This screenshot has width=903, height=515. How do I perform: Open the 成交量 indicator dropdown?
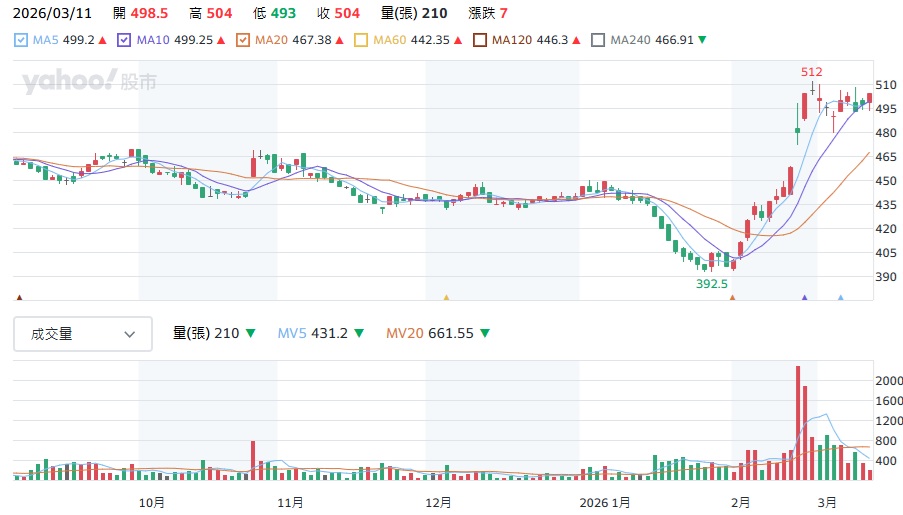[x=83, y=334]
